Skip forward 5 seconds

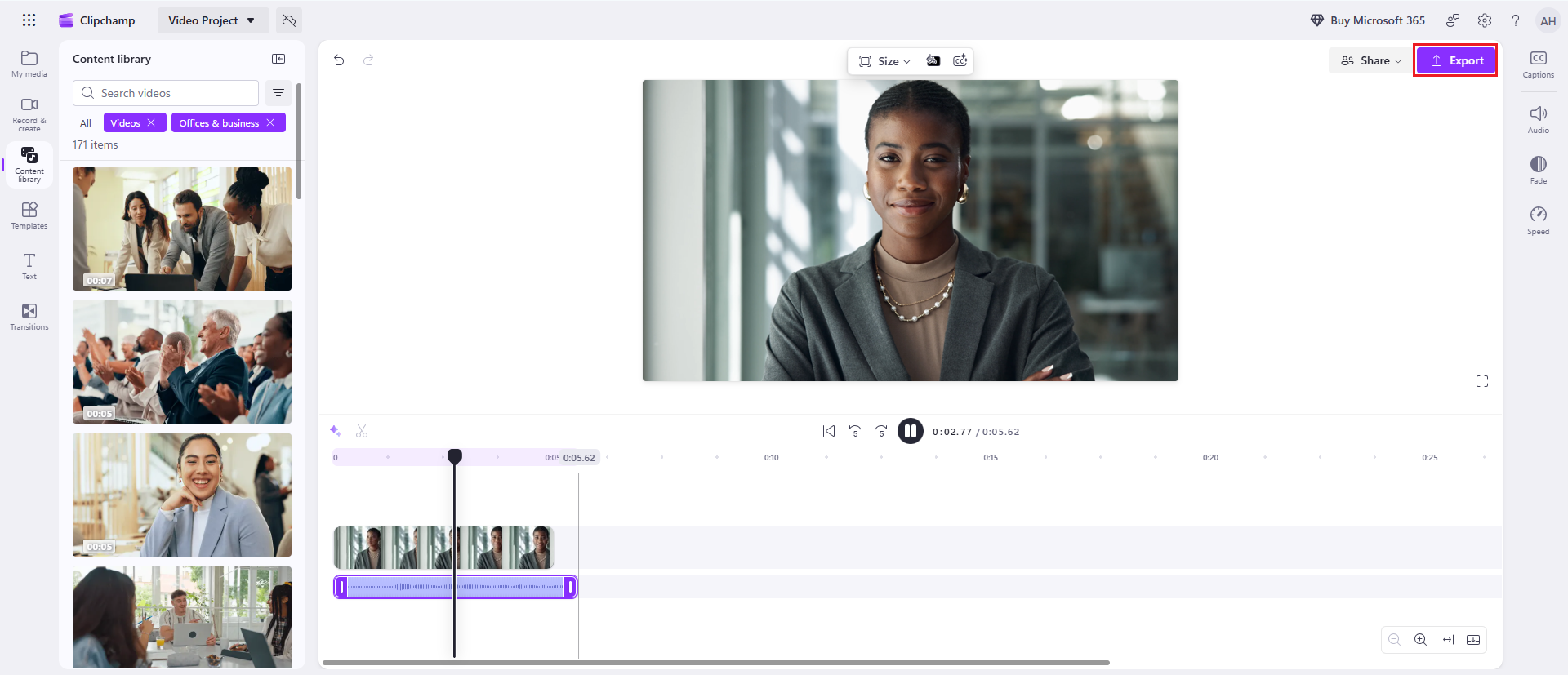click(881, 431)
